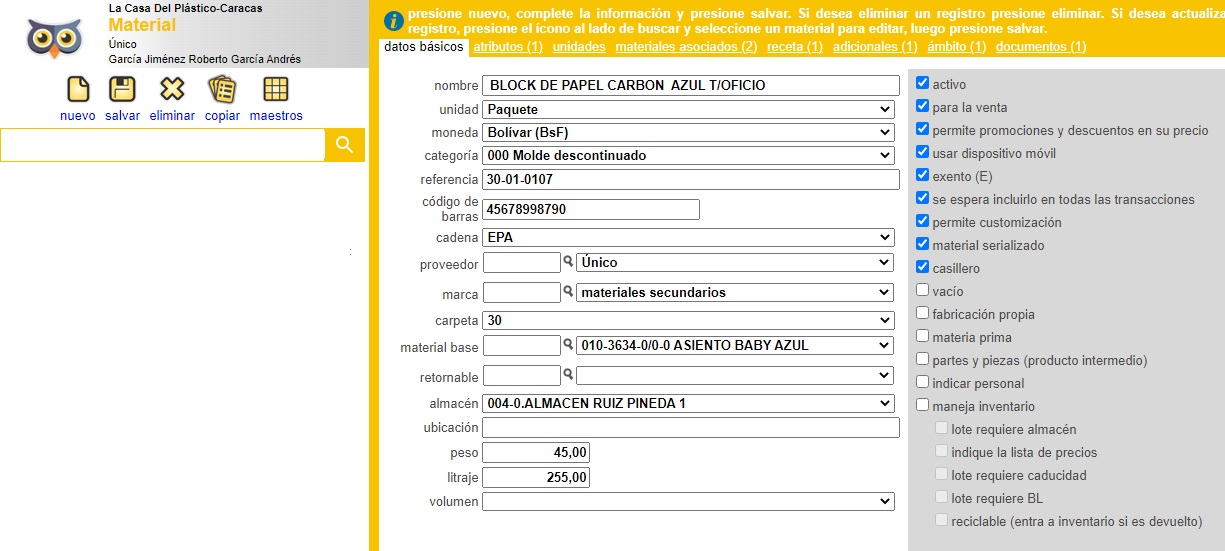Click the retornable code input box

(x=522, y=375)
